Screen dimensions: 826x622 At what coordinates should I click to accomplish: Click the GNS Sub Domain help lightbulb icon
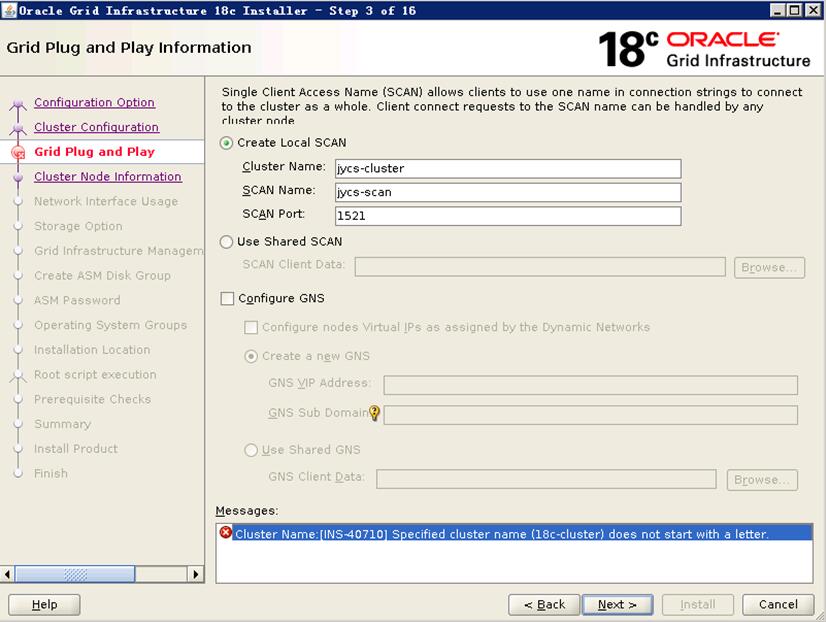(x=374, y=412)
